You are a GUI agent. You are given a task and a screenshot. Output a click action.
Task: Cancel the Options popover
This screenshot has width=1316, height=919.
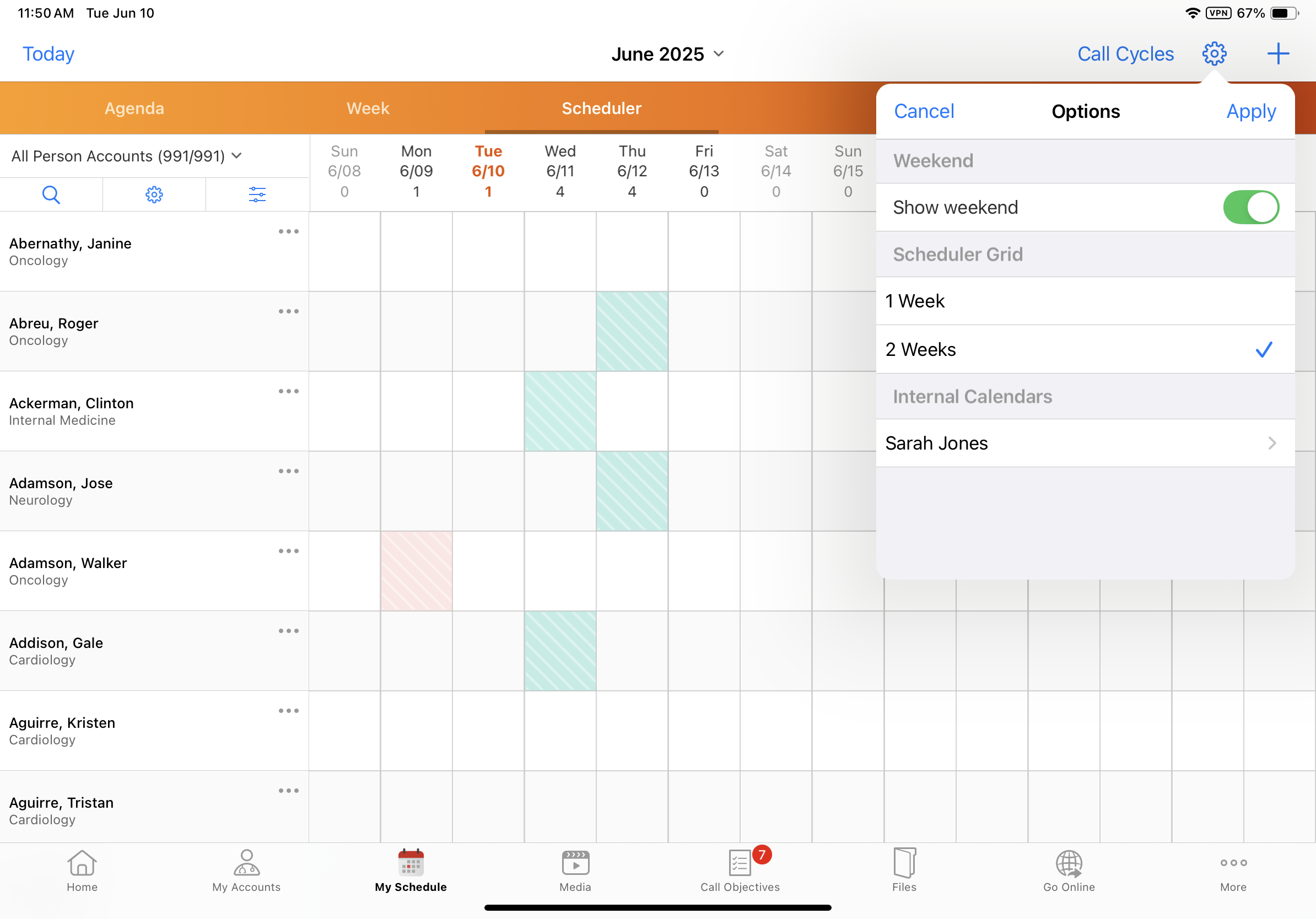click(924, 111)
